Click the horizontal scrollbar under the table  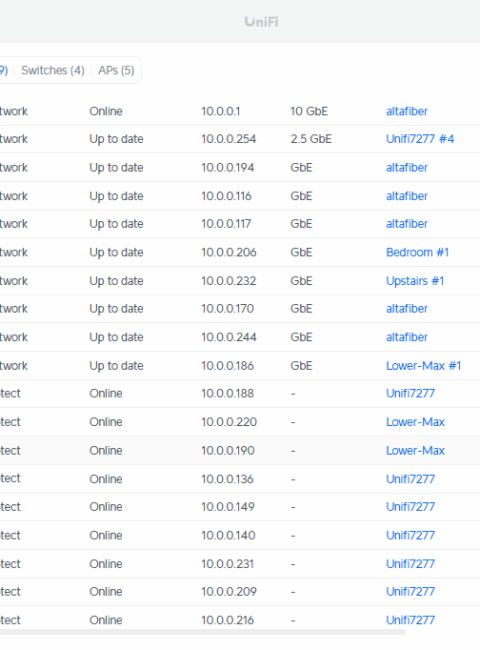pos(202,632)
